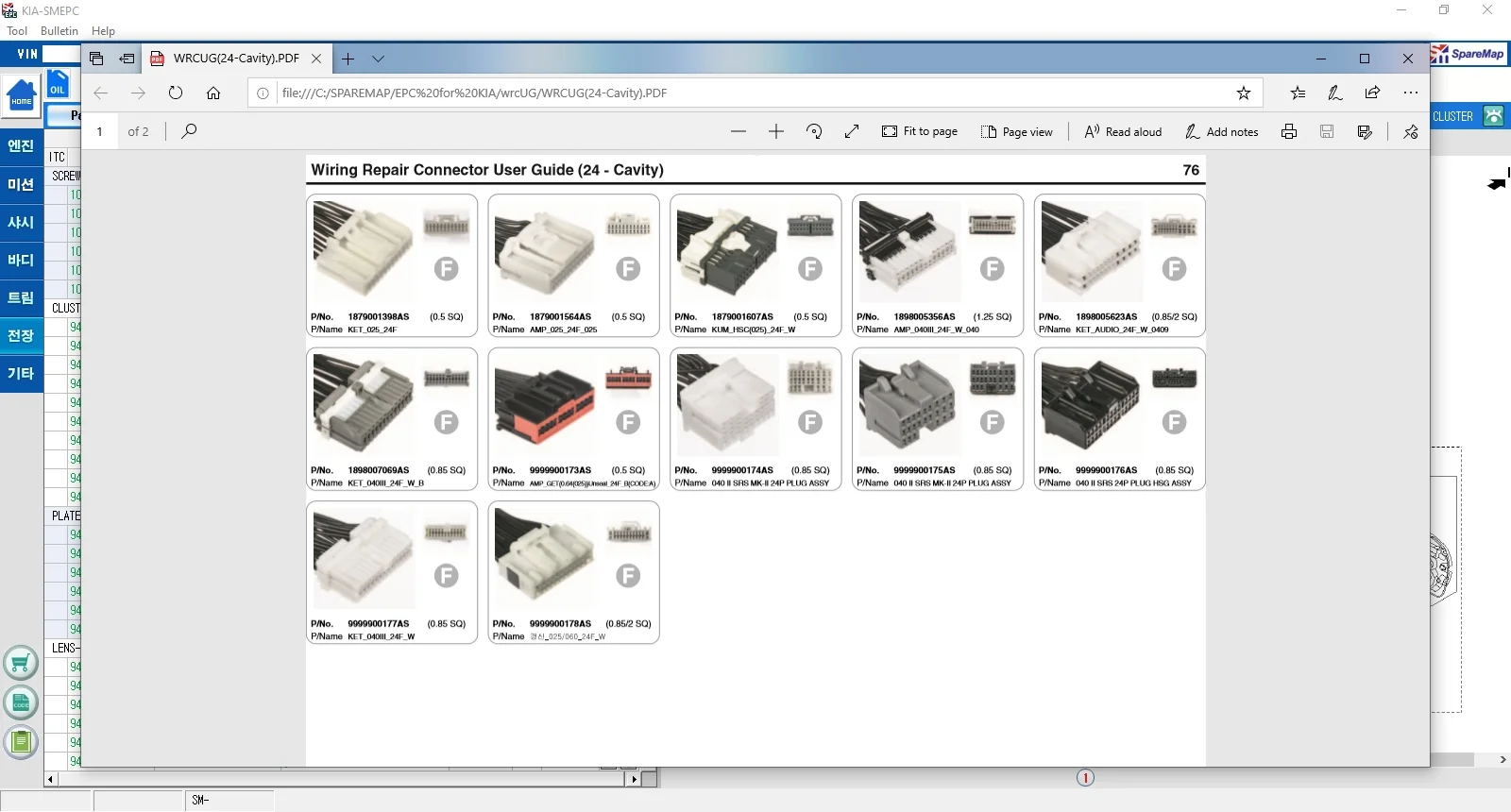The width and height of the screenshot is (1511, 812).
Task: Select the WRCUG(24-Cavity).PDF tab
Action: [x=236, y=59]
